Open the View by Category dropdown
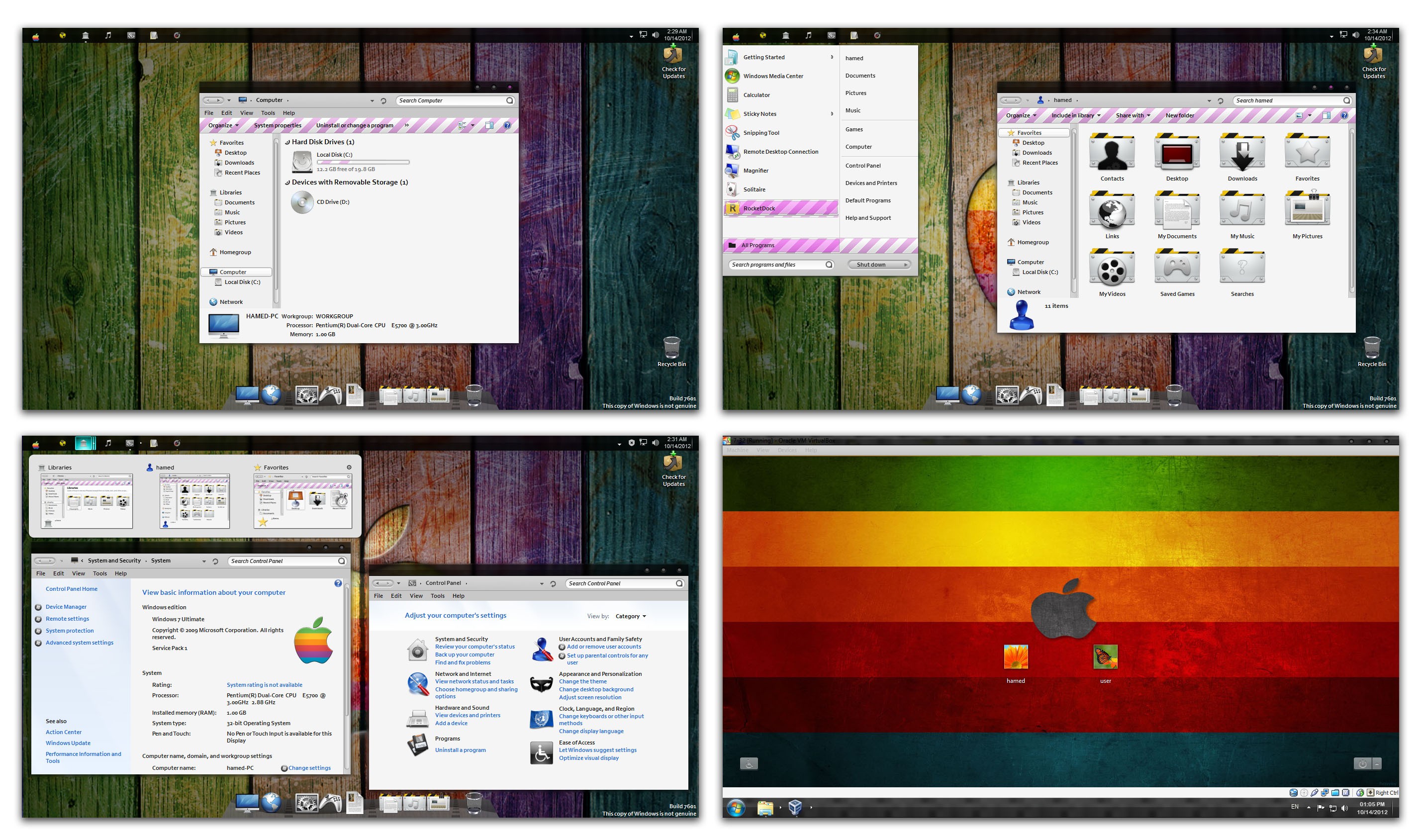This screenshot has height=840, width=1419. (x=630, y=616)
